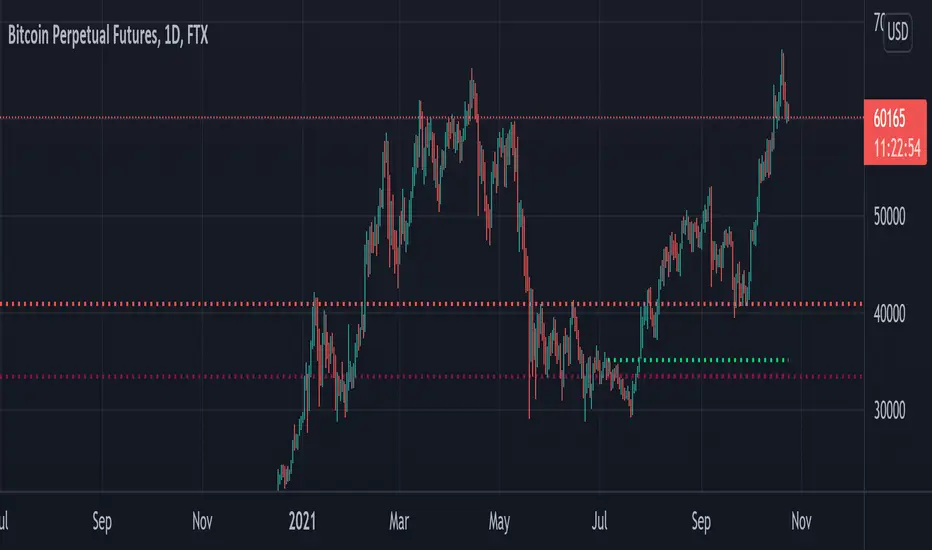The height and width of the screenshot is (550, 932).
Task: Click the countdown timer 11:22:54
Action: 897,147
